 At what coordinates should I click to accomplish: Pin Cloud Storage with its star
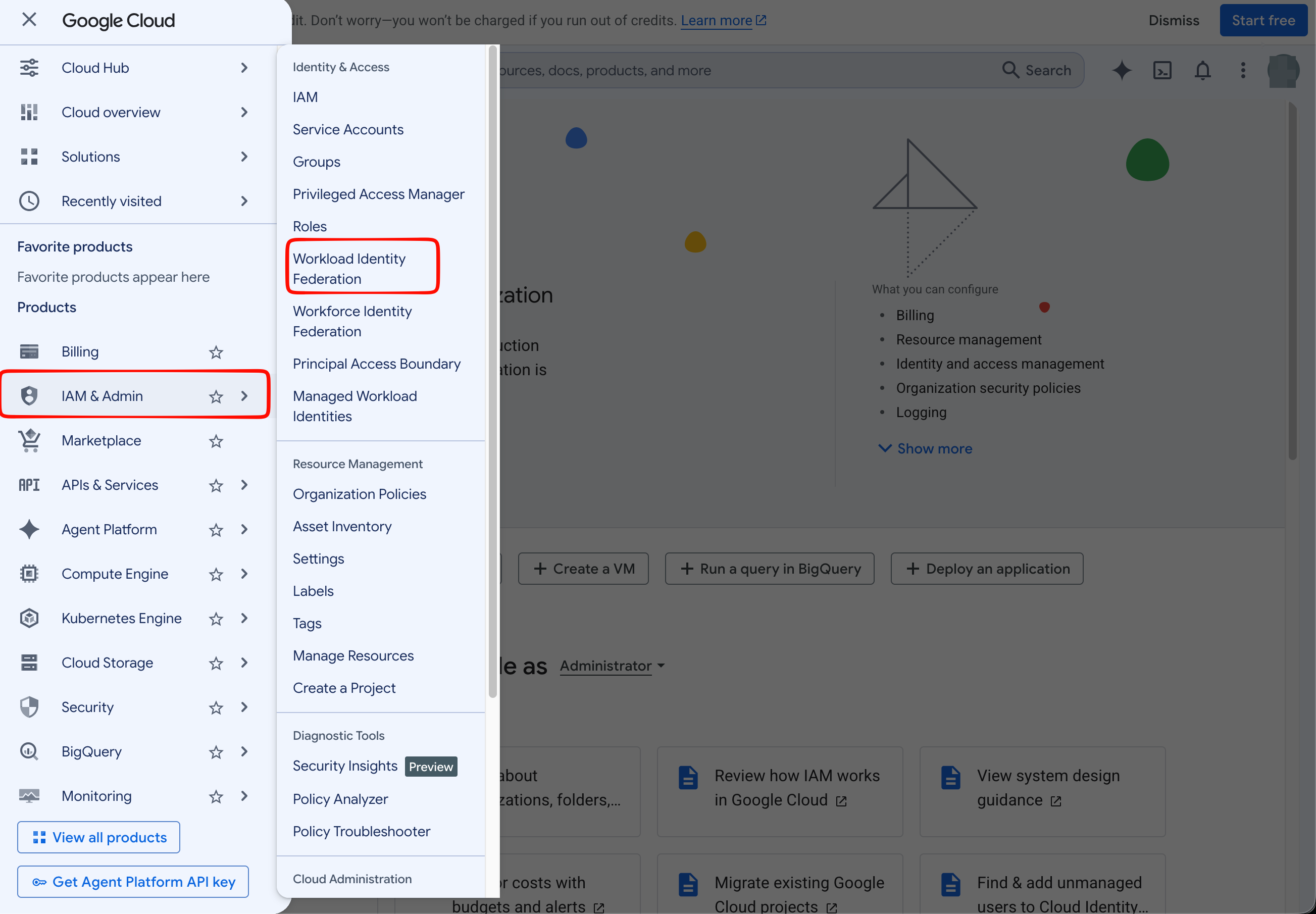click(x=216, y=663)
